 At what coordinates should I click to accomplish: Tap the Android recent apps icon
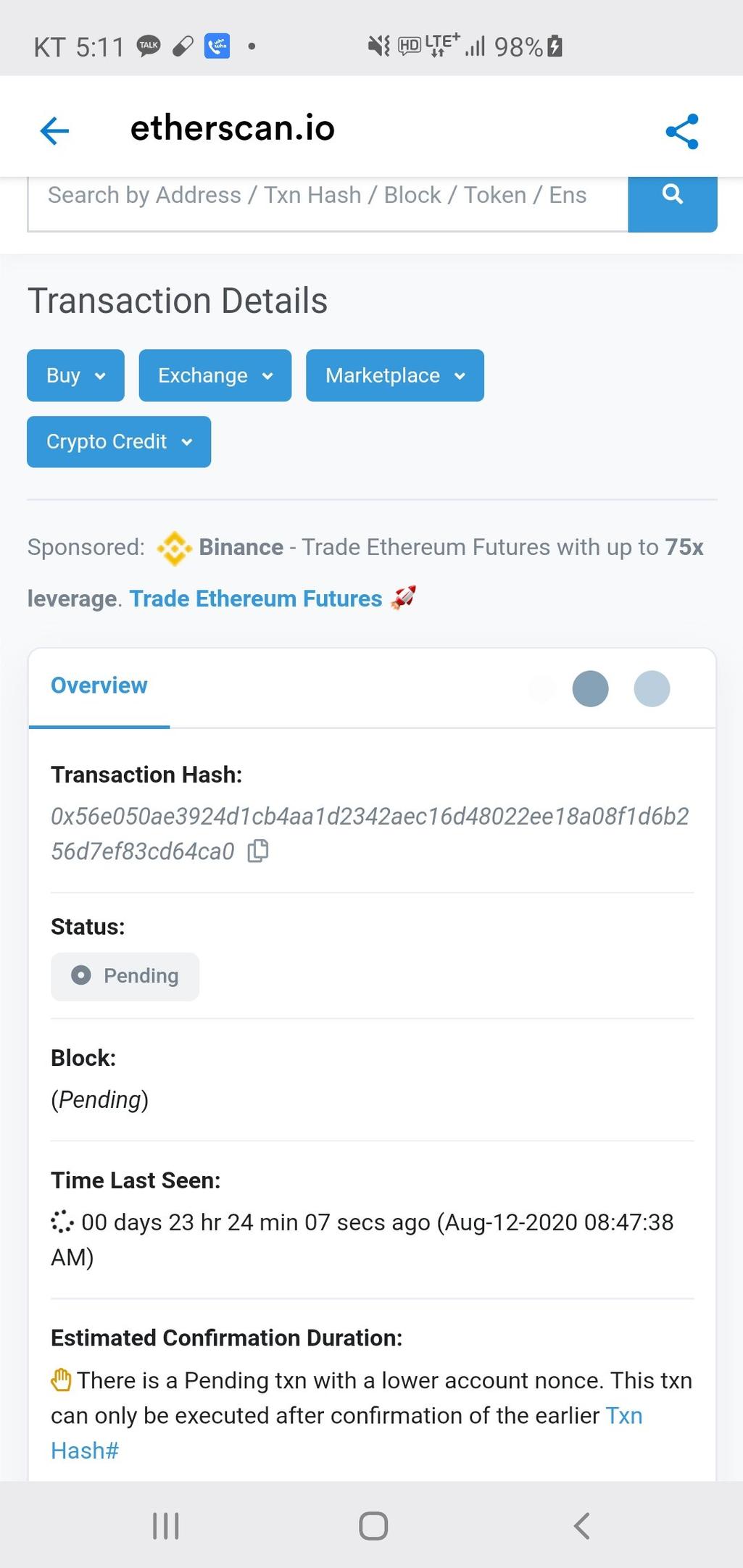click(x=166, y=1525)
